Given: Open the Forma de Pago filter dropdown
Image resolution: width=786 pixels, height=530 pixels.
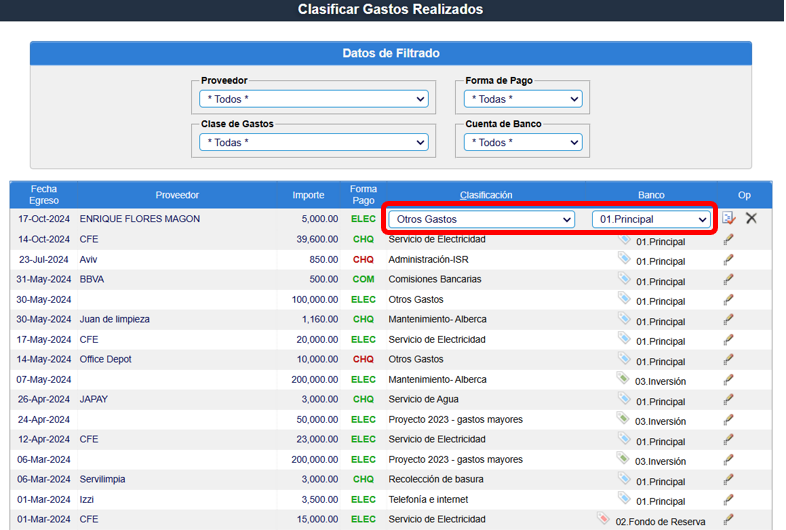Looking at the screenshot, I should pyautogui.click(x=523, y=99).
